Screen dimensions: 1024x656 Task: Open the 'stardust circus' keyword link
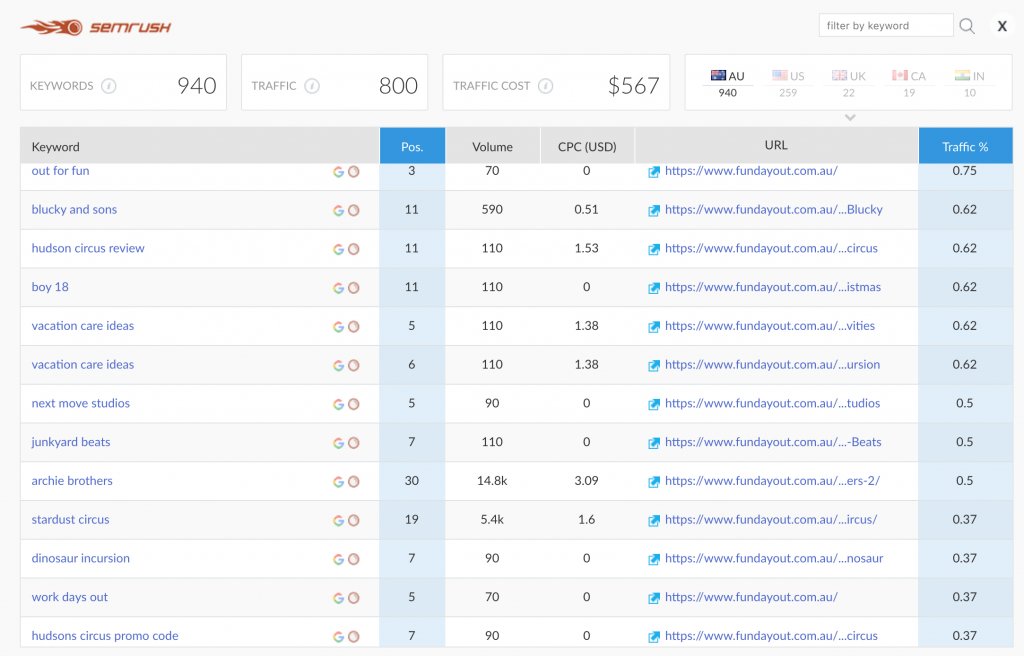(x=71, y=519)
